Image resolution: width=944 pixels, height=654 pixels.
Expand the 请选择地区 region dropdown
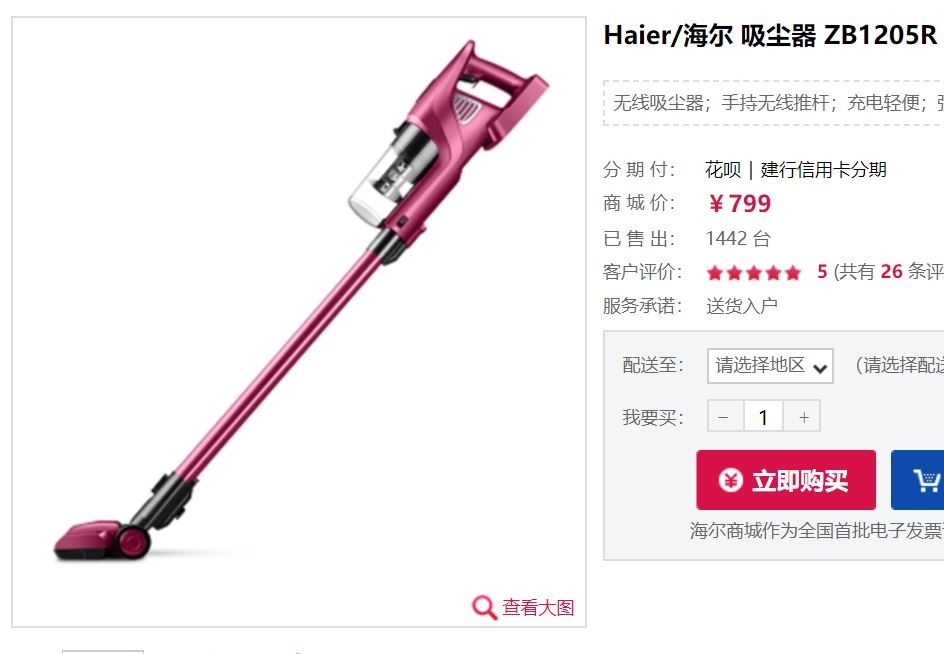tap(770, 366)
